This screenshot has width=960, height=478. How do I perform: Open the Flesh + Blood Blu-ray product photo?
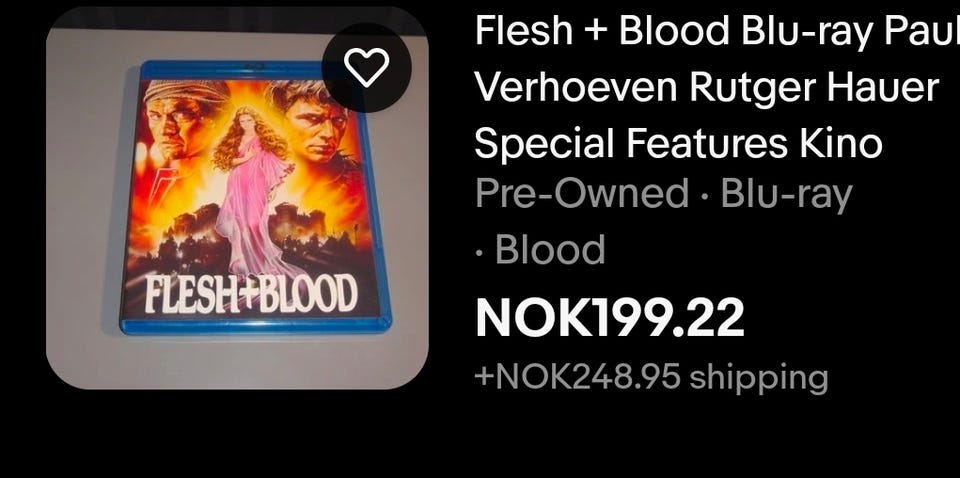(x=238, y=198)
